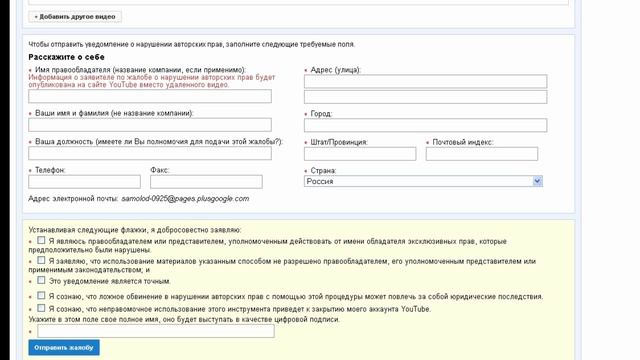The image size is (640, 360).
Task: Focus the 'Штат/Провинция' input field
Action: click(x=360, y=154)
